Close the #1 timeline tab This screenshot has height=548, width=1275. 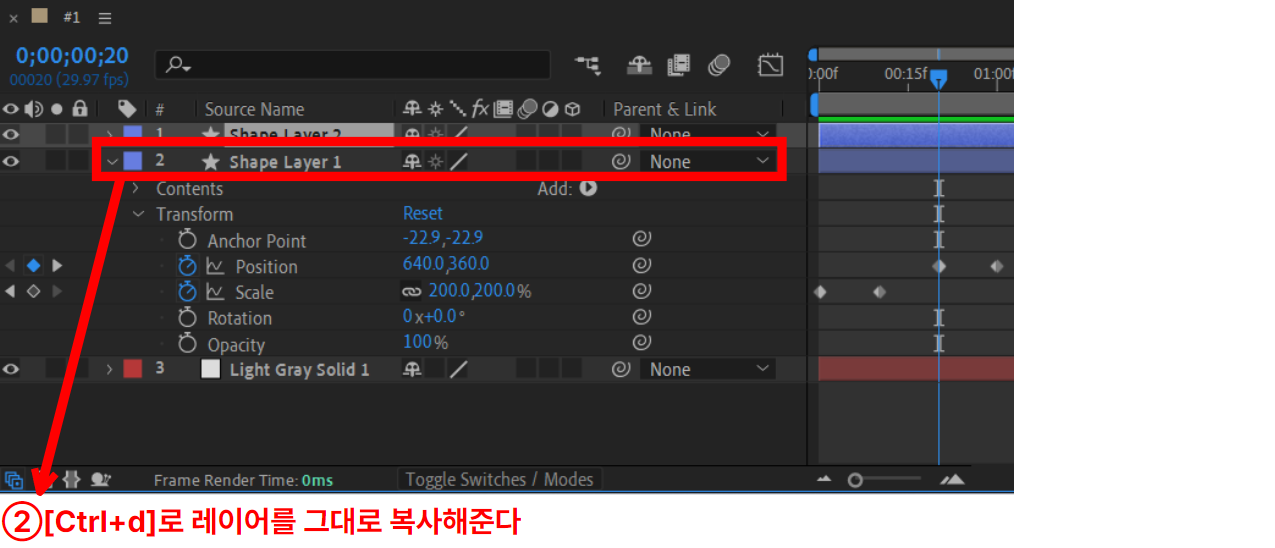click(13, 18)
